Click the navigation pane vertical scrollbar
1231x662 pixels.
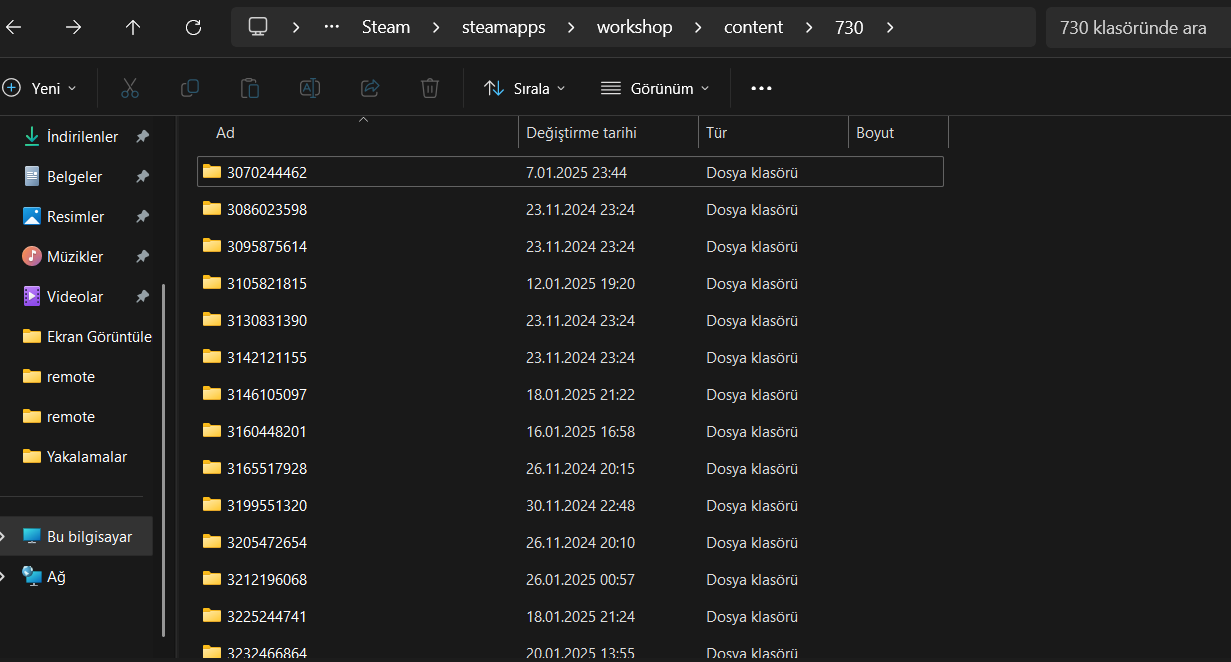pos(163,460)
